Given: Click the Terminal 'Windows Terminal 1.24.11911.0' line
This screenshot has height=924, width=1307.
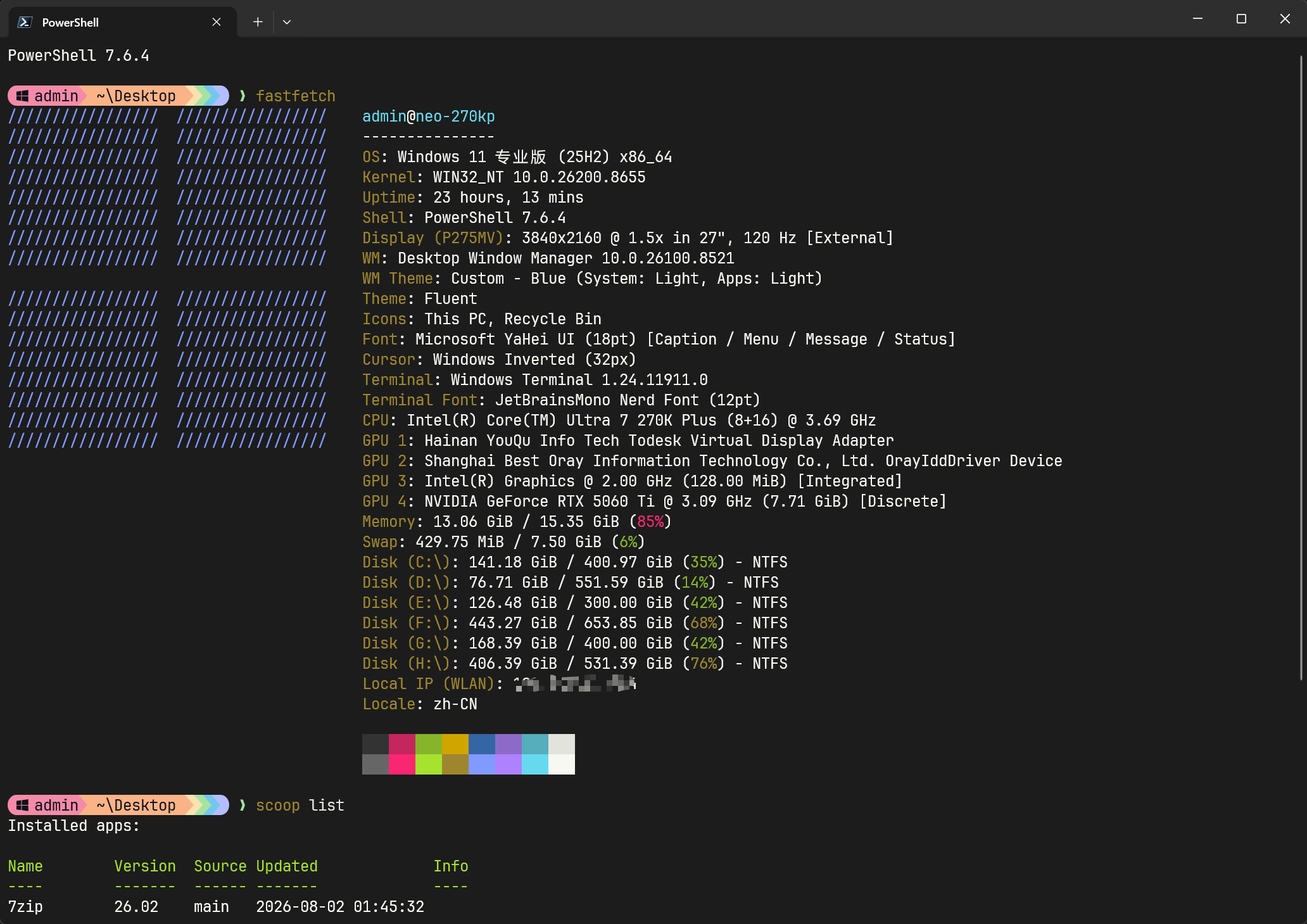Looking at the screenshot, I should tap(535, 379).
